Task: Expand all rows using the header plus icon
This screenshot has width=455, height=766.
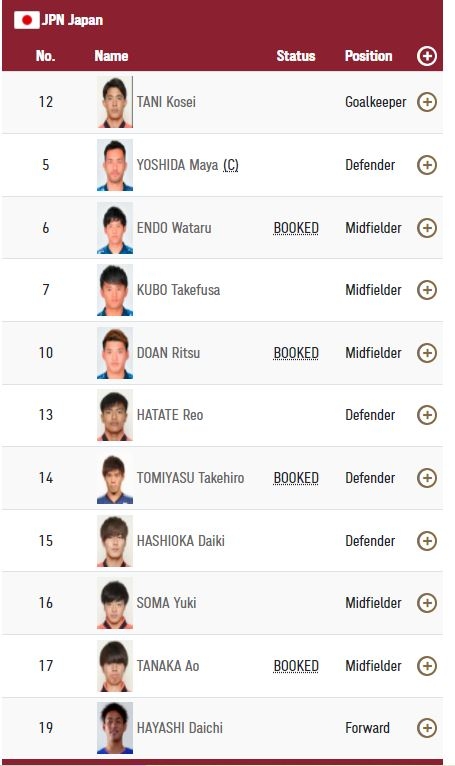Action: 427,56
